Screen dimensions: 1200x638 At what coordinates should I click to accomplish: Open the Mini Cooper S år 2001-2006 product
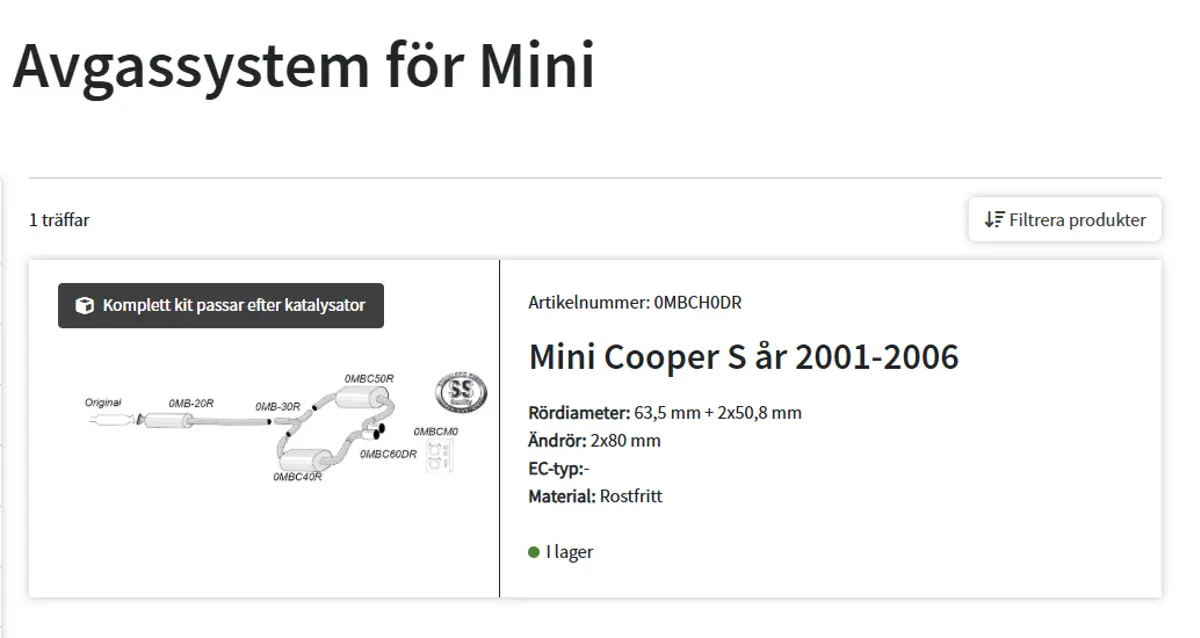point(743,357)
